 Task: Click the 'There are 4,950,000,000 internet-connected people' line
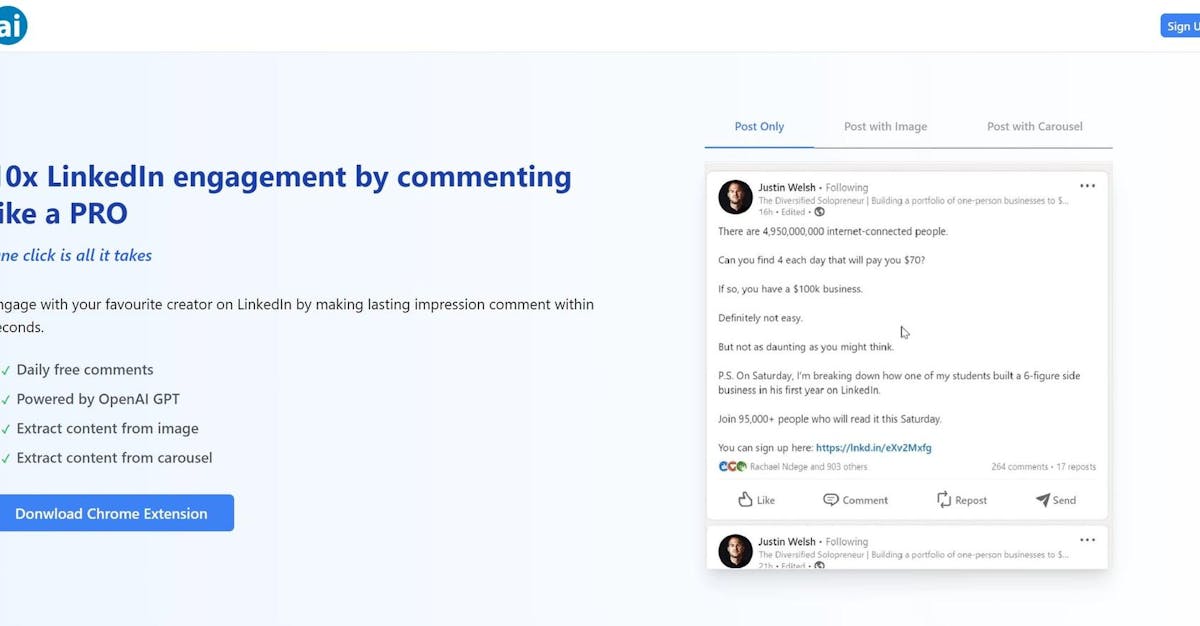tap(833, 231)
